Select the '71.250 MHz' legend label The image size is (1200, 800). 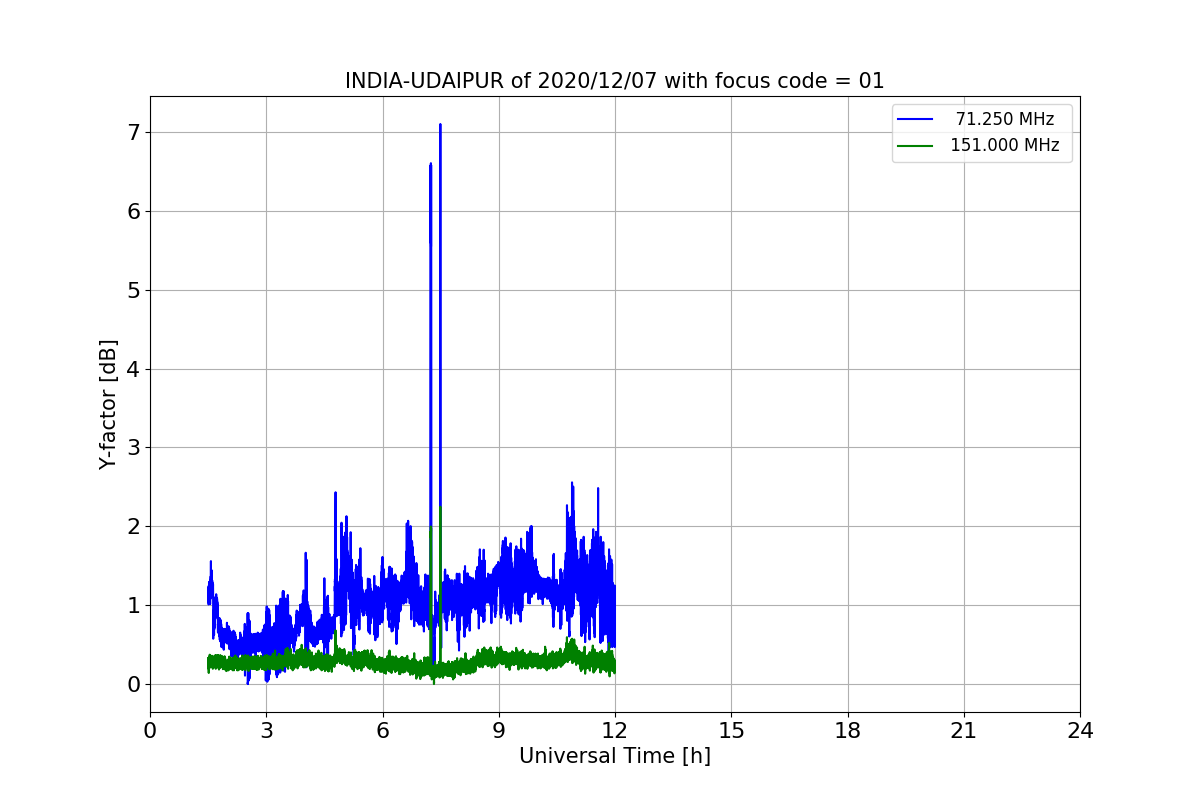[x=1005, y=119]
